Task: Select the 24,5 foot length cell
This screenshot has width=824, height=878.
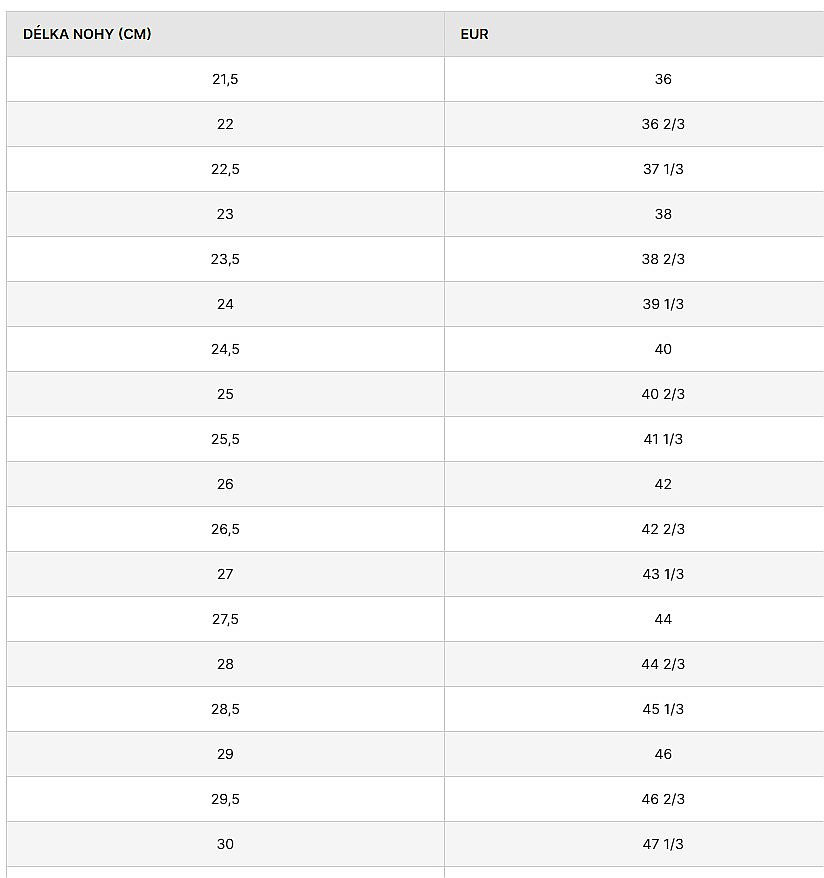Action: (x=225, y=349)
